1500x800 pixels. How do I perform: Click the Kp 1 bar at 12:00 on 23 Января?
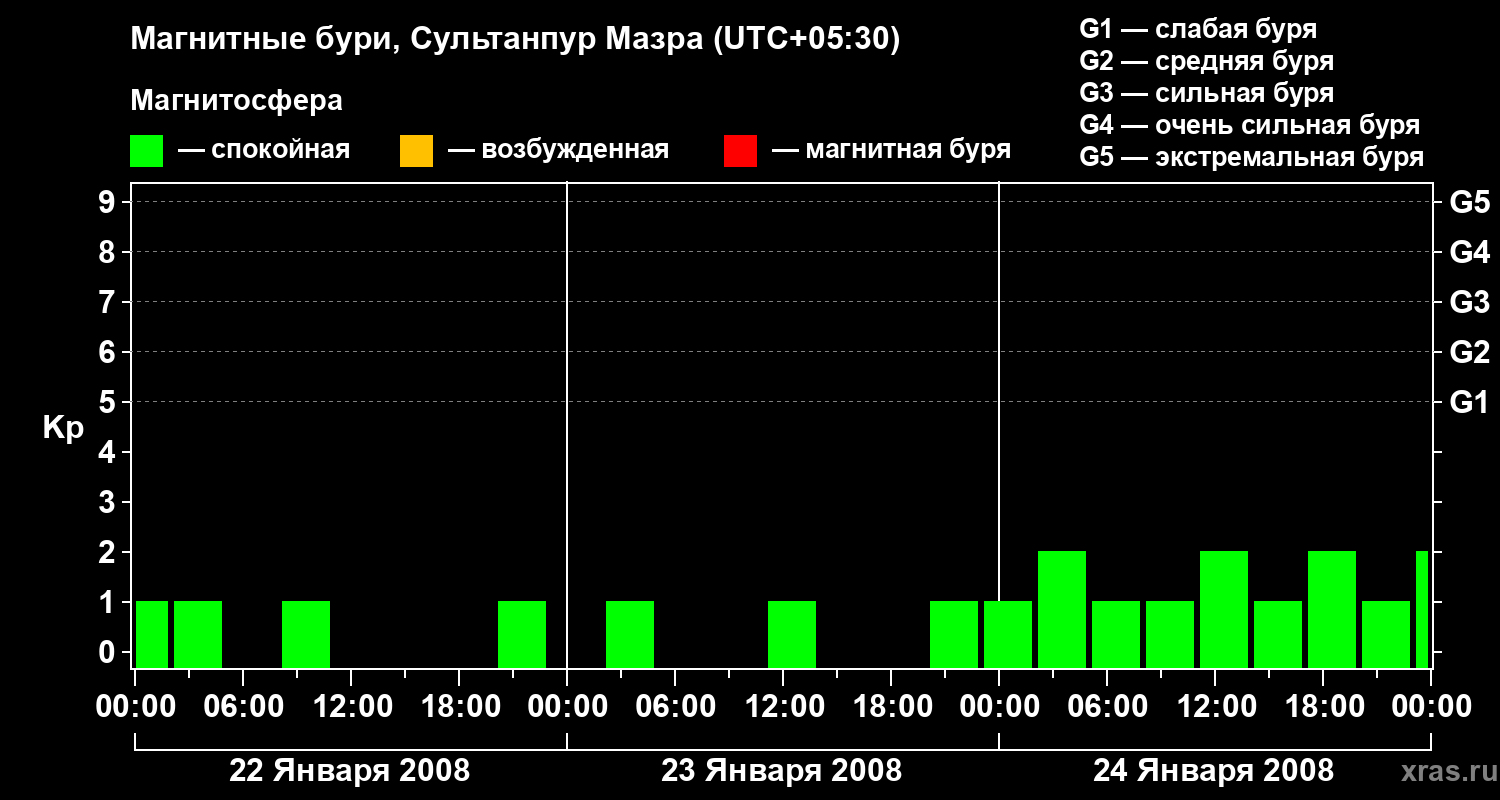pyautogui.click(x=792, y=634)
